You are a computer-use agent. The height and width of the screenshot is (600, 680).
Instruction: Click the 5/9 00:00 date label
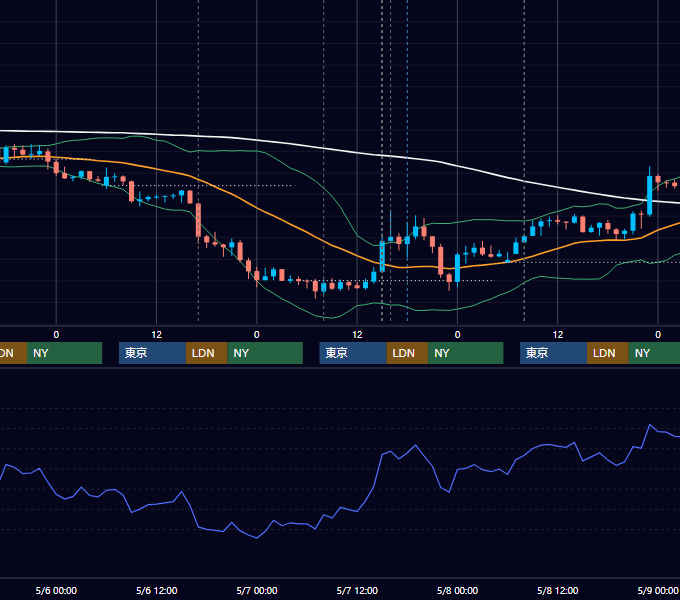(x=658, y=590)
